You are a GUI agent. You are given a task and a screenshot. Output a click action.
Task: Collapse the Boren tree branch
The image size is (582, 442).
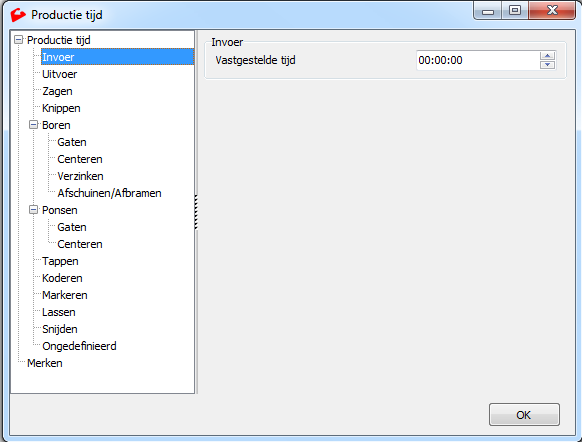coord(33,125)
